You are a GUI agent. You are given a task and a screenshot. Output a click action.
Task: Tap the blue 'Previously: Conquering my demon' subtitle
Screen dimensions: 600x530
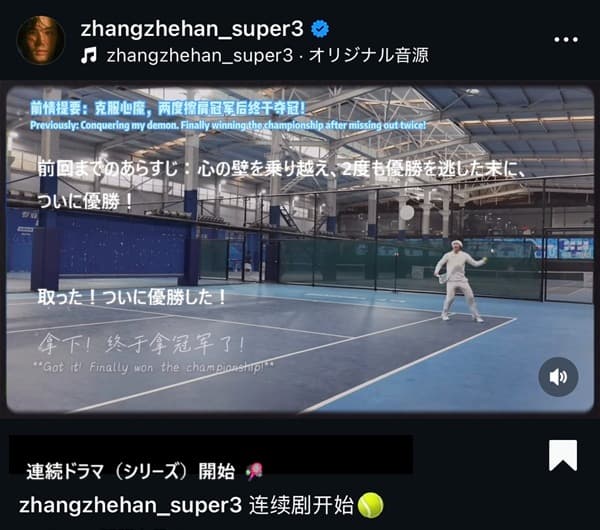[228, 125]
